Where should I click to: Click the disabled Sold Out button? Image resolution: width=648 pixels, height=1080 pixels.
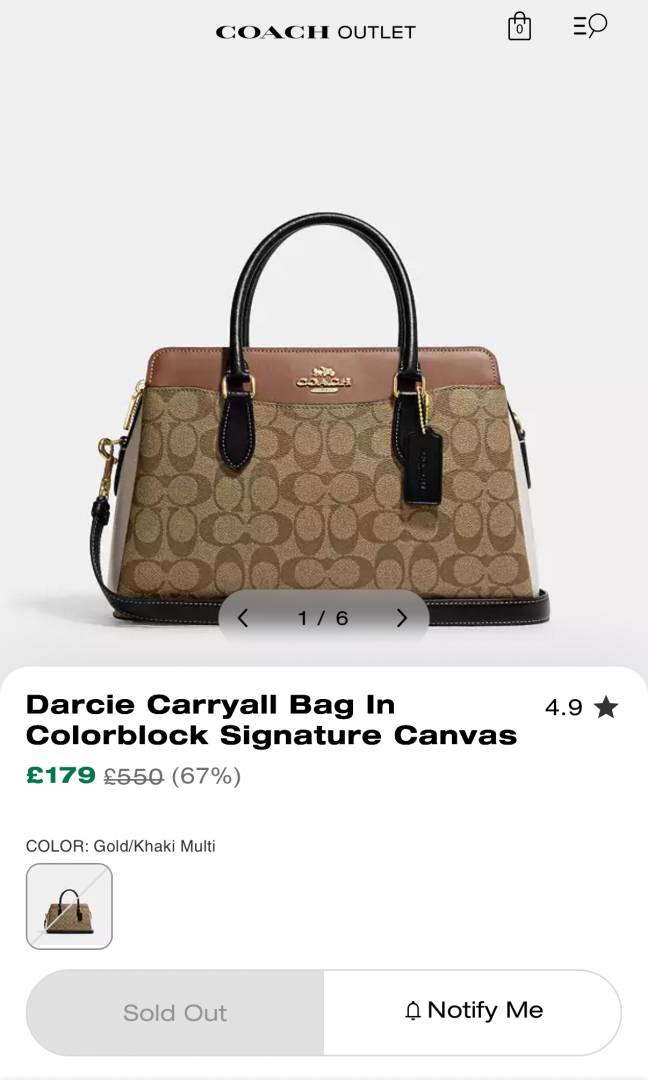click(175, 1012)
